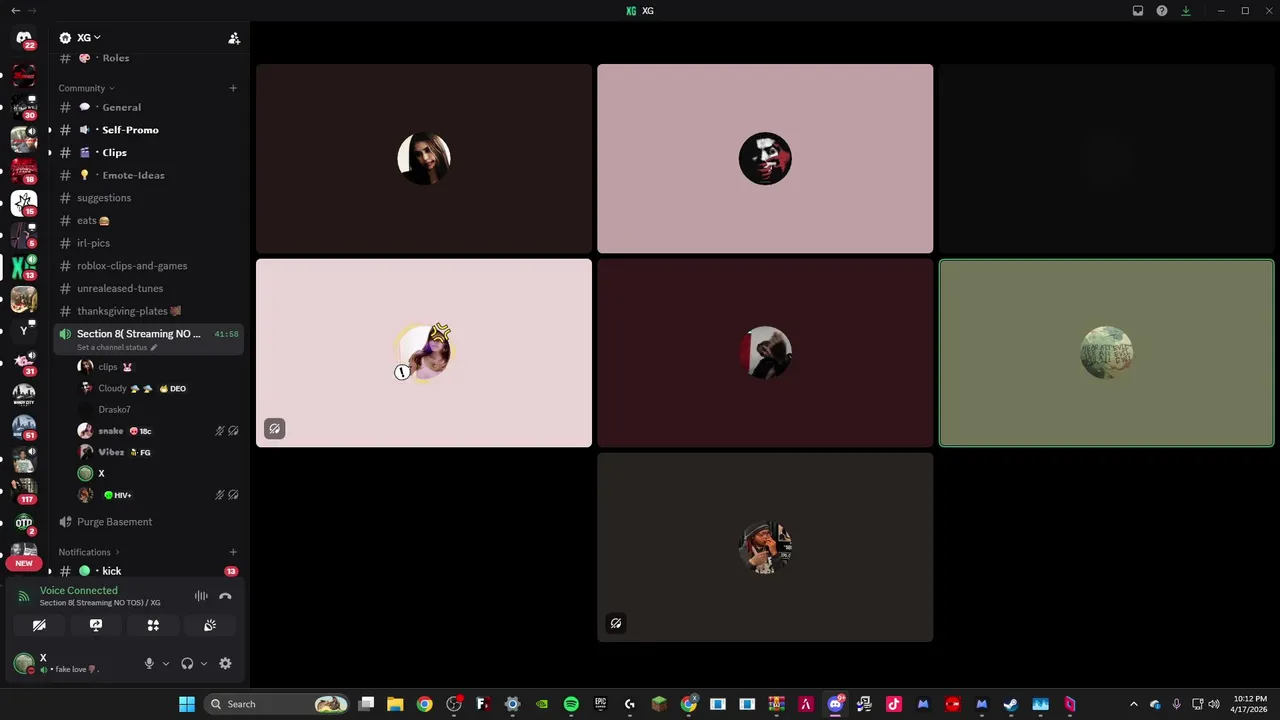Create channel in Community category
The width and height of the screenshot is (1280, 720).
pos(233,88)
